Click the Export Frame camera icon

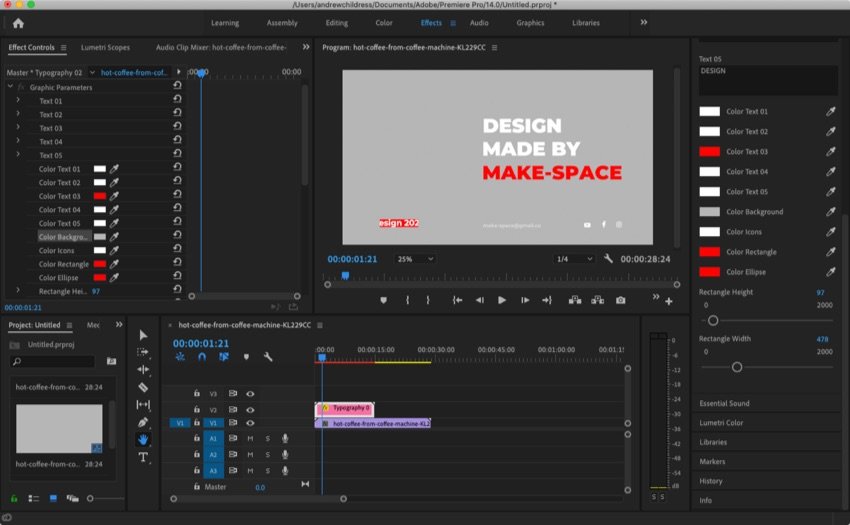coord(621,300)
